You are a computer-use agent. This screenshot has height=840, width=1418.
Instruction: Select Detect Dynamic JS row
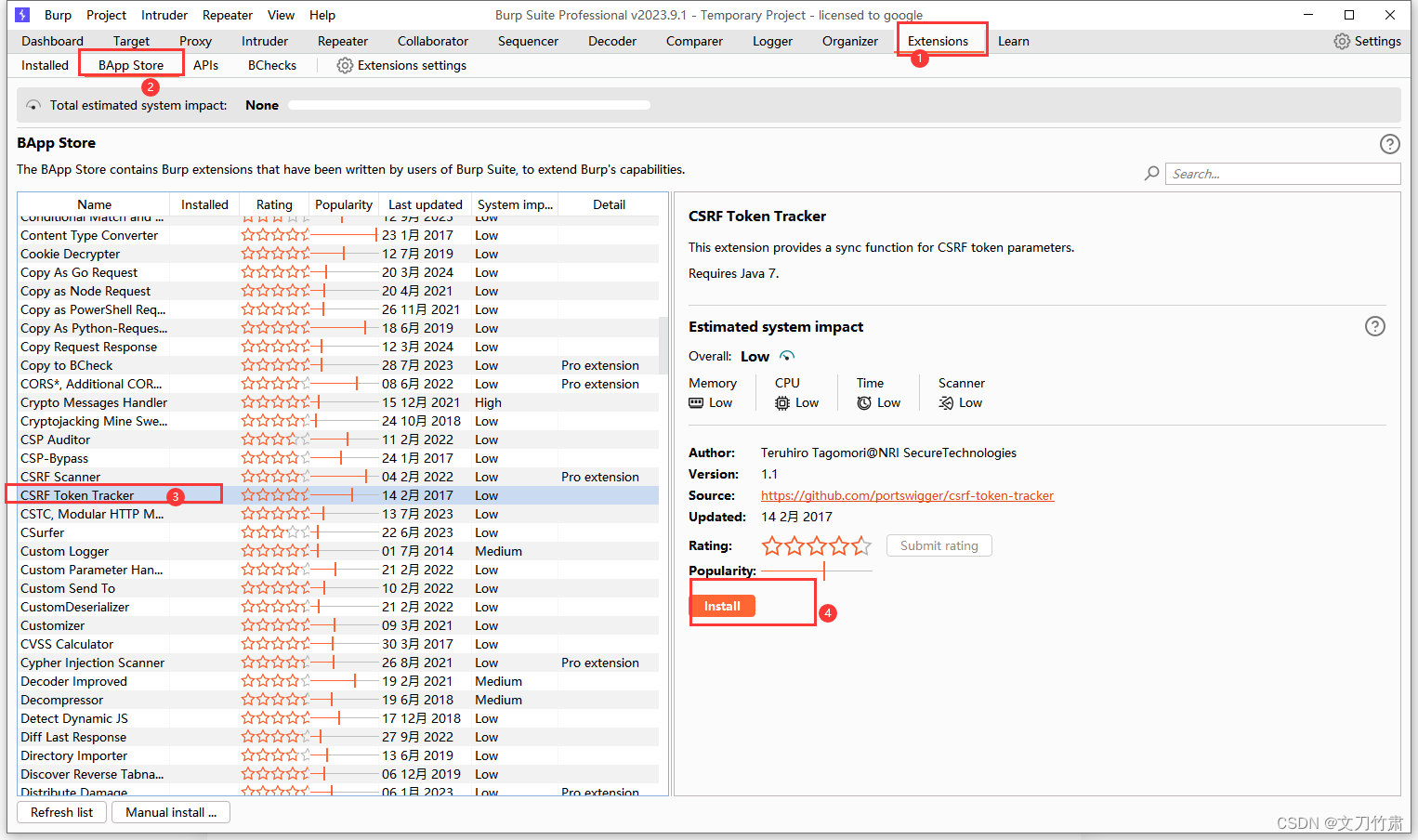point(338,718)
